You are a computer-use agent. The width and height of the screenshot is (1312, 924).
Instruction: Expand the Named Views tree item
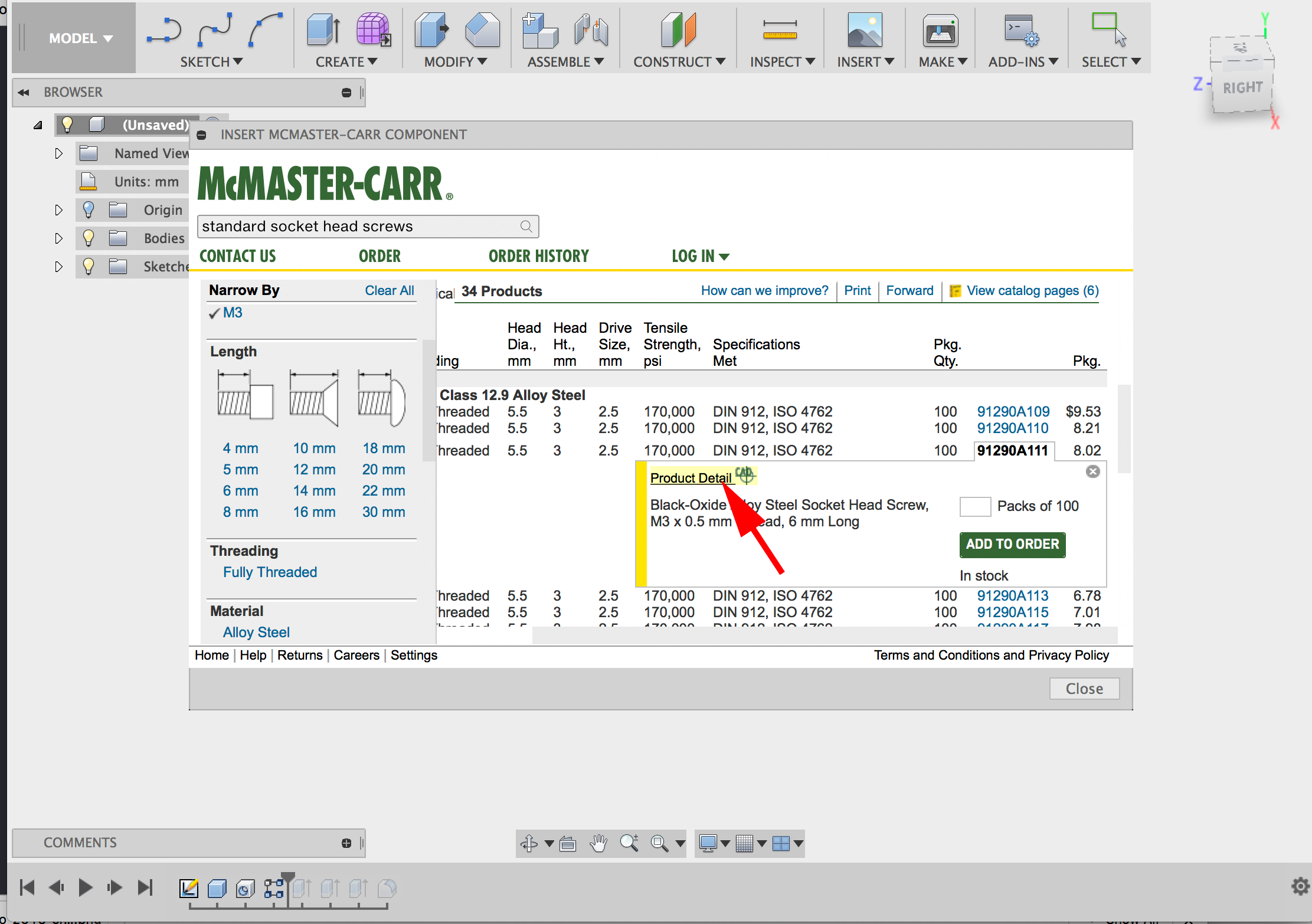(58, 153)
